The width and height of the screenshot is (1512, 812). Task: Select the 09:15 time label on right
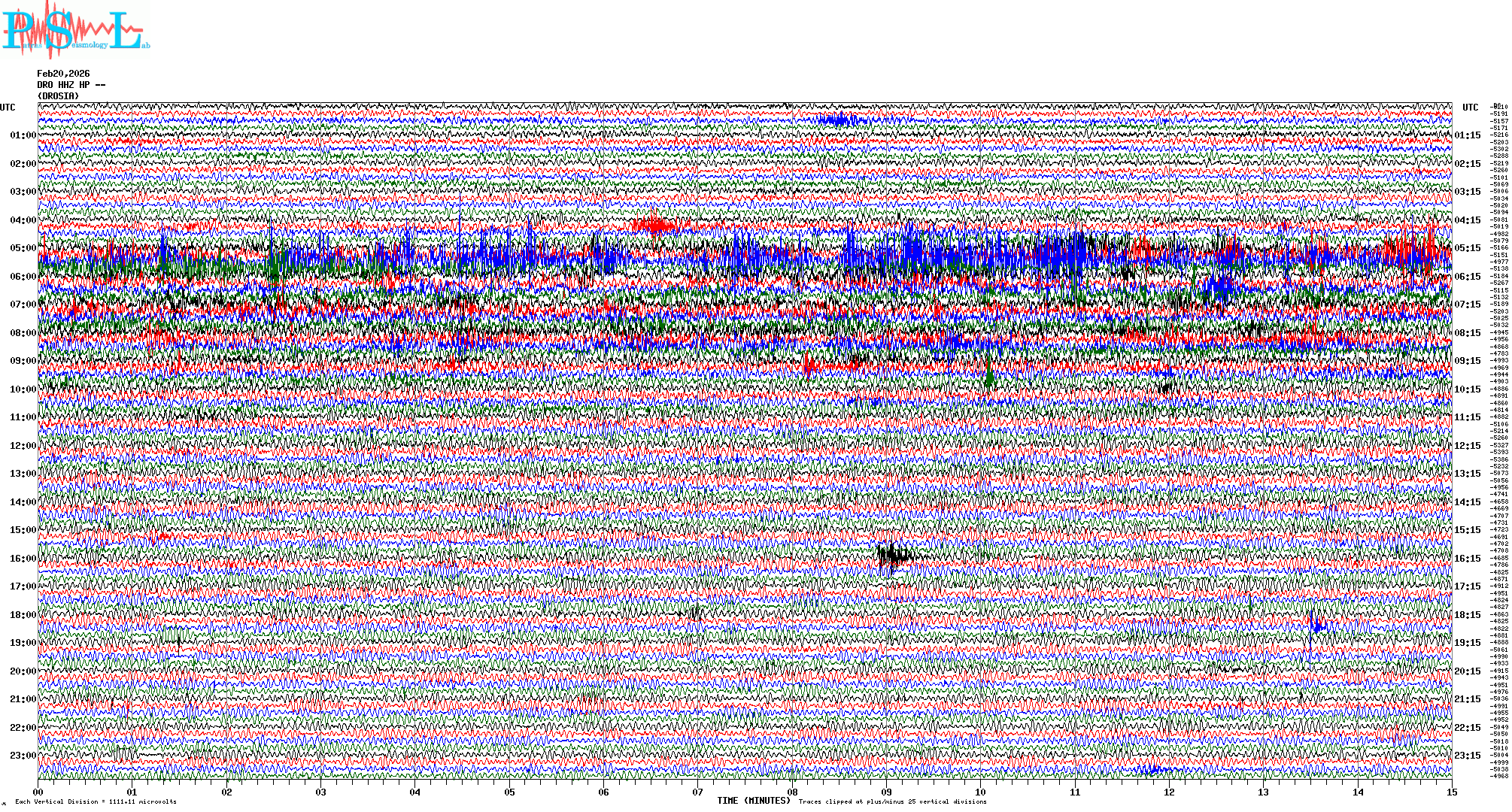tap(1467, 361)
